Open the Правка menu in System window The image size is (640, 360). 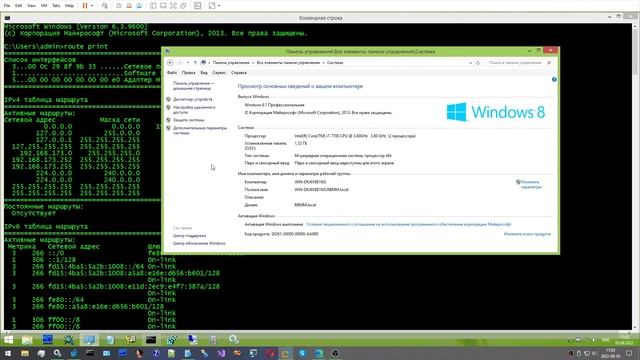[189, 73]
